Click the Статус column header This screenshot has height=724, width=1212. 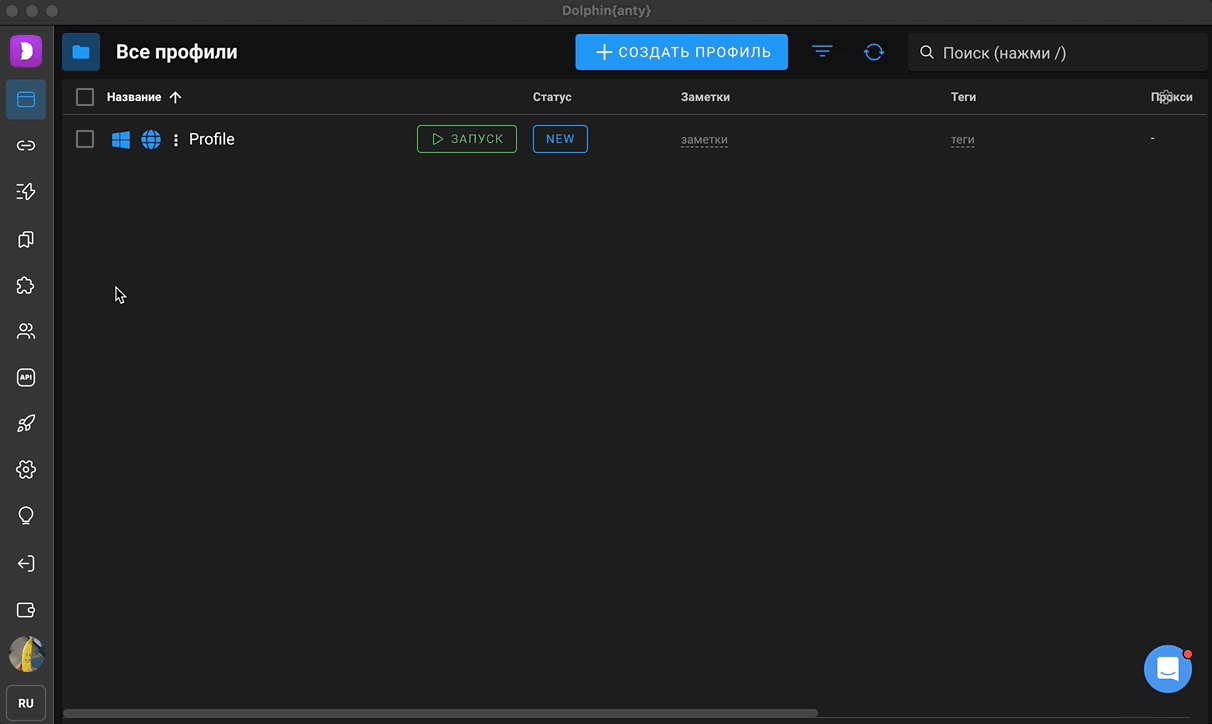(552, 97)
